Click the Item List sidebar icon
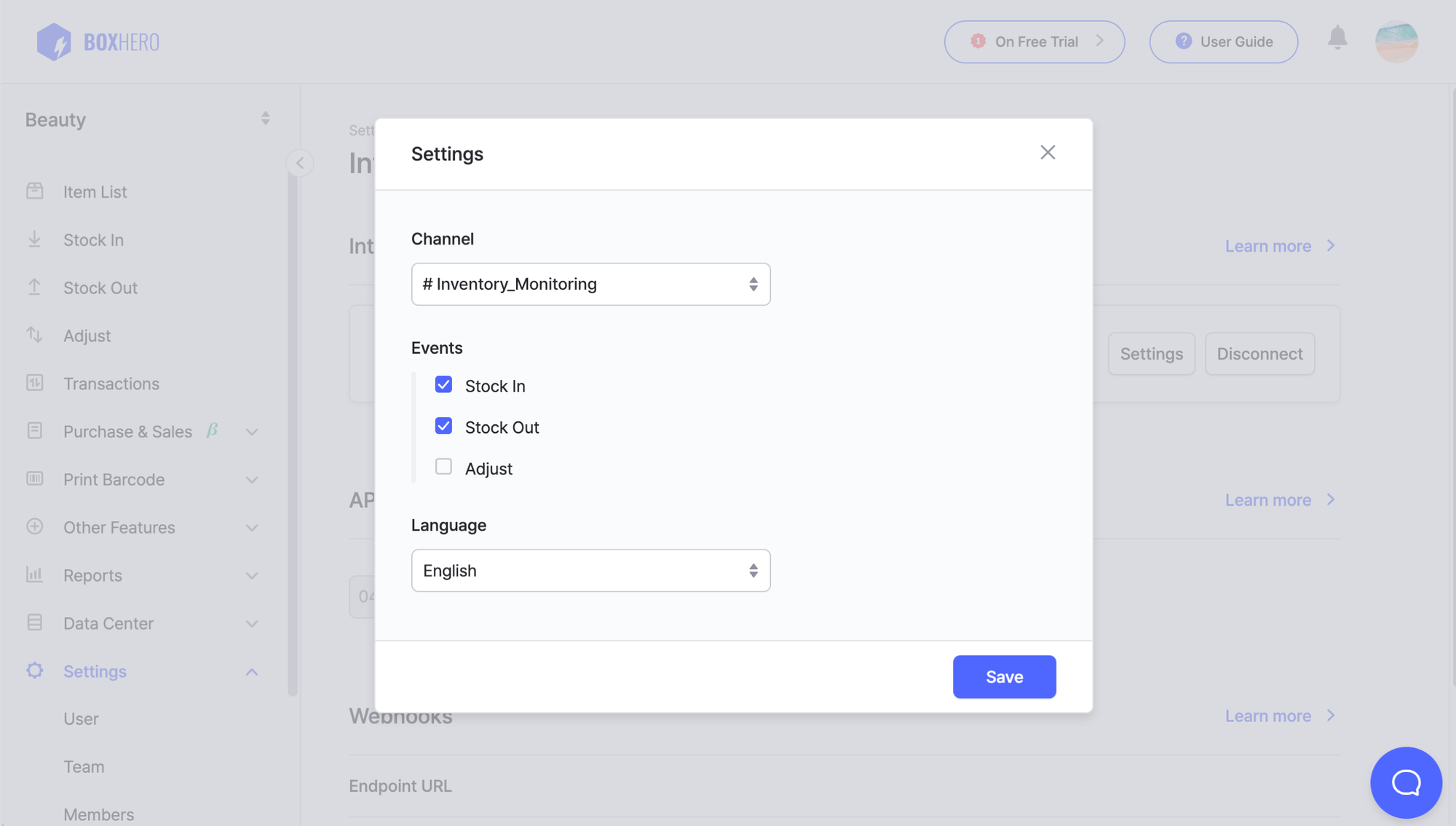 (34, 191)
